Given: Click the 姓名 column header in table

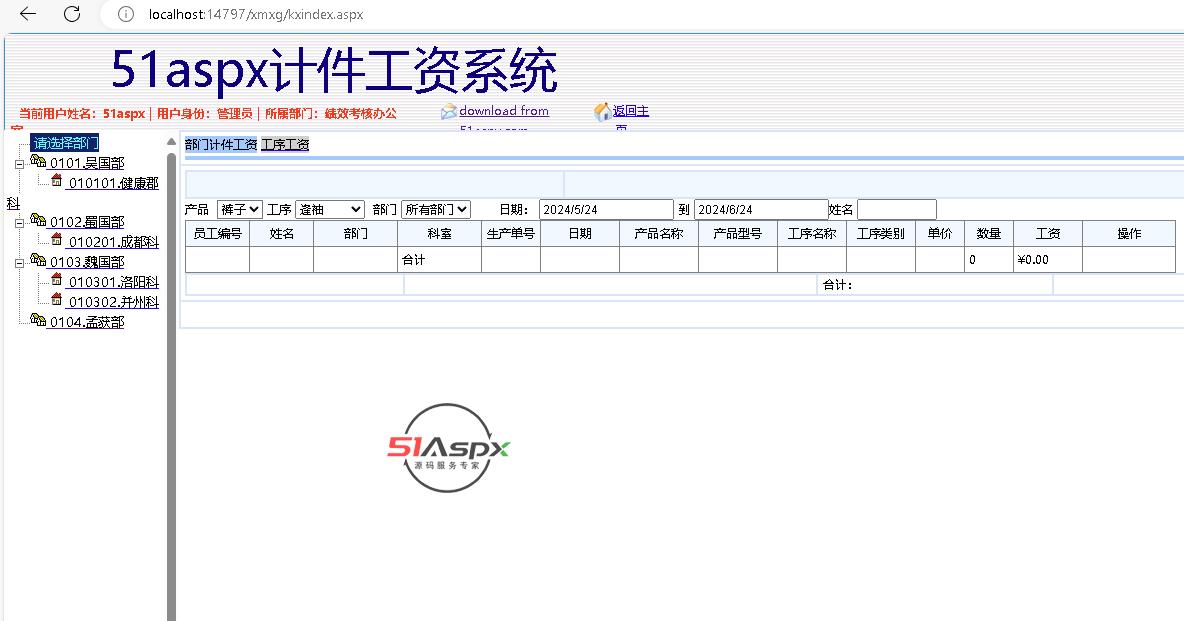Looking at the screenshot, I should 282,233.
